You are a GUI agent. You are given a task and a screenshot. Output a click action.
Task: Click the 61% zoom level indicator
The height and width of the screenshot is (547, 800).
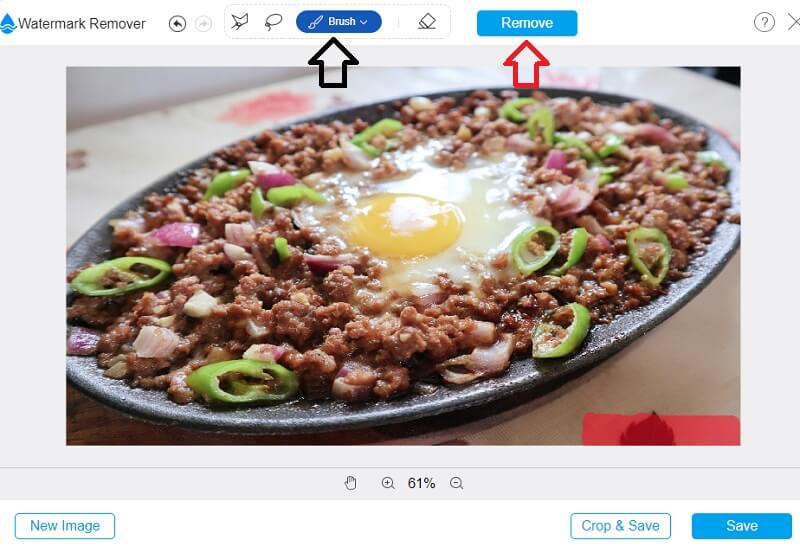(421, 483)
